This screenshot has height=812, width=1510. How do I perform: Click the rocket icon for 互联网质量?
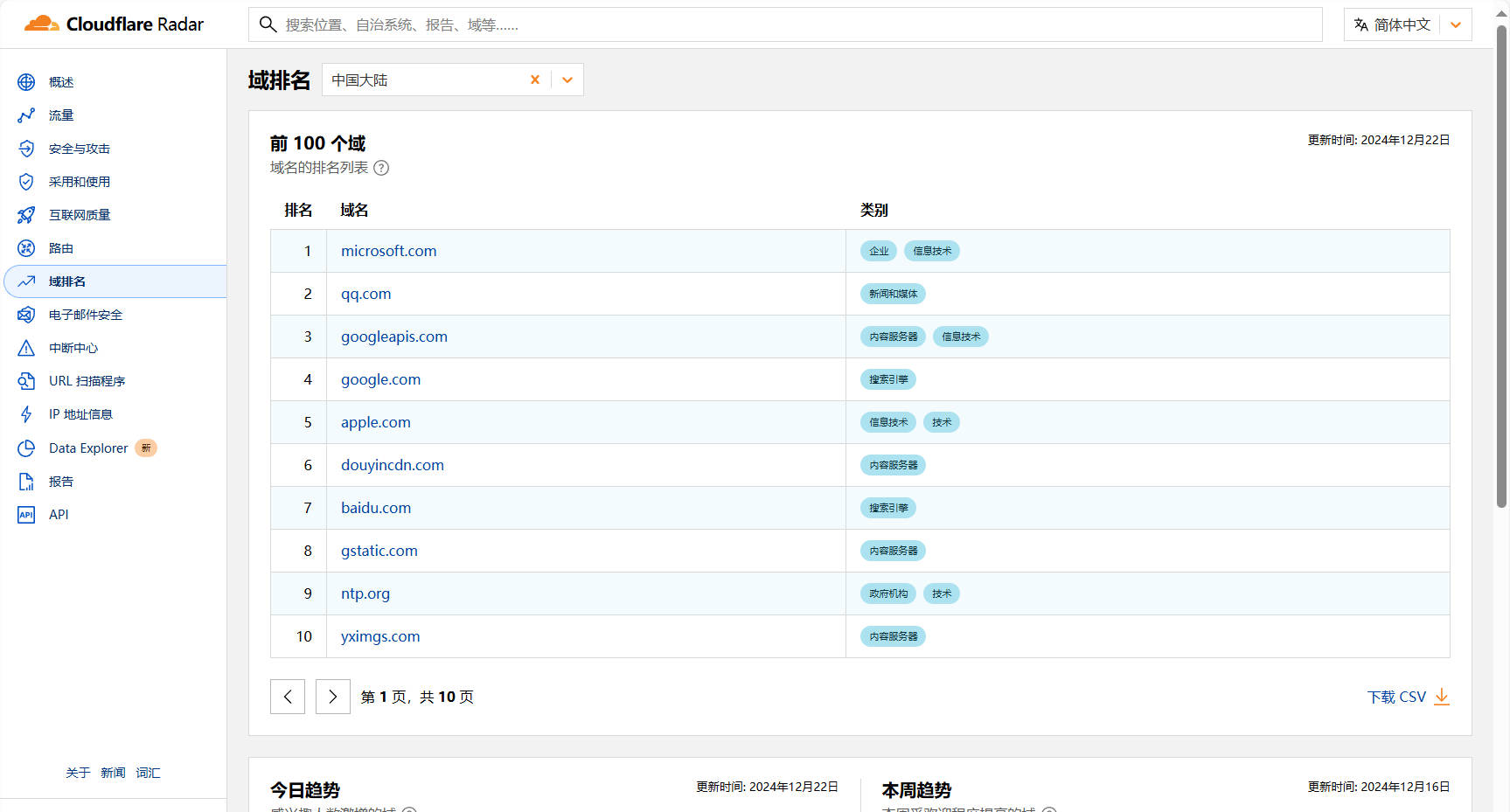pos(26,215)
